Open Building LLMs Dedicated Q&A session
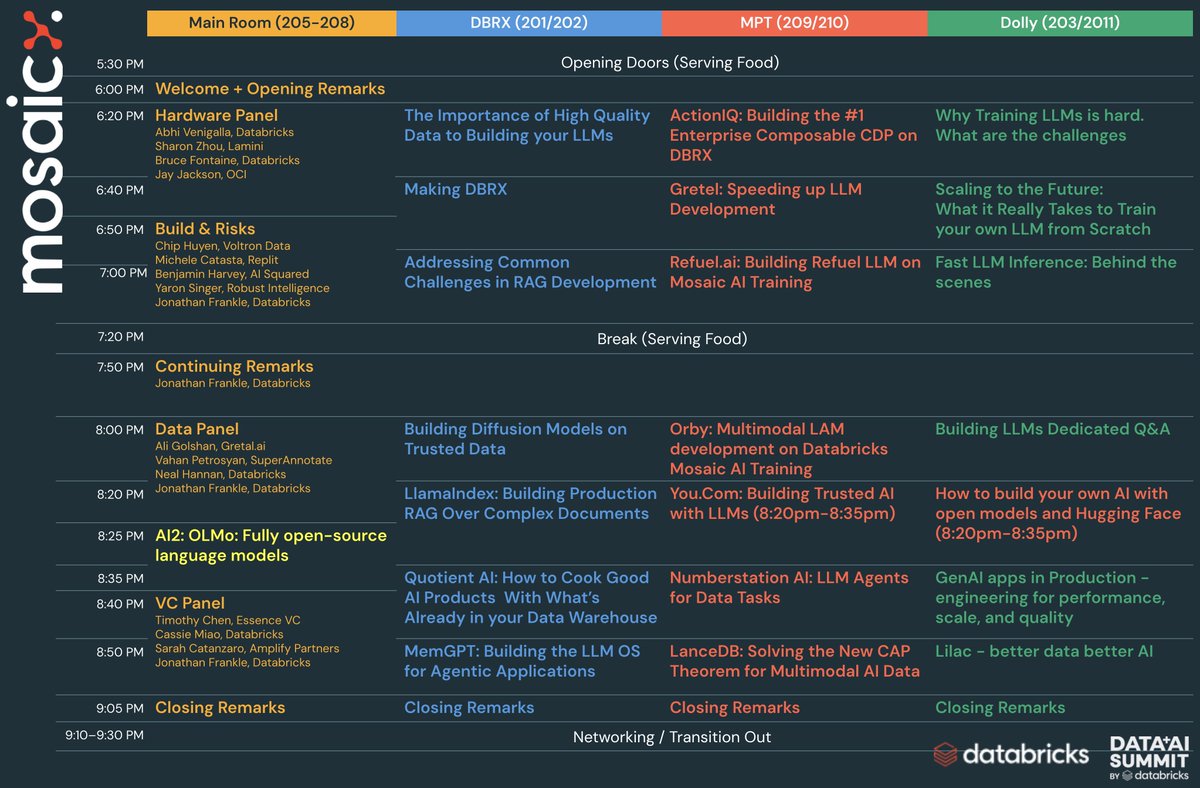 click(1052, 429)
